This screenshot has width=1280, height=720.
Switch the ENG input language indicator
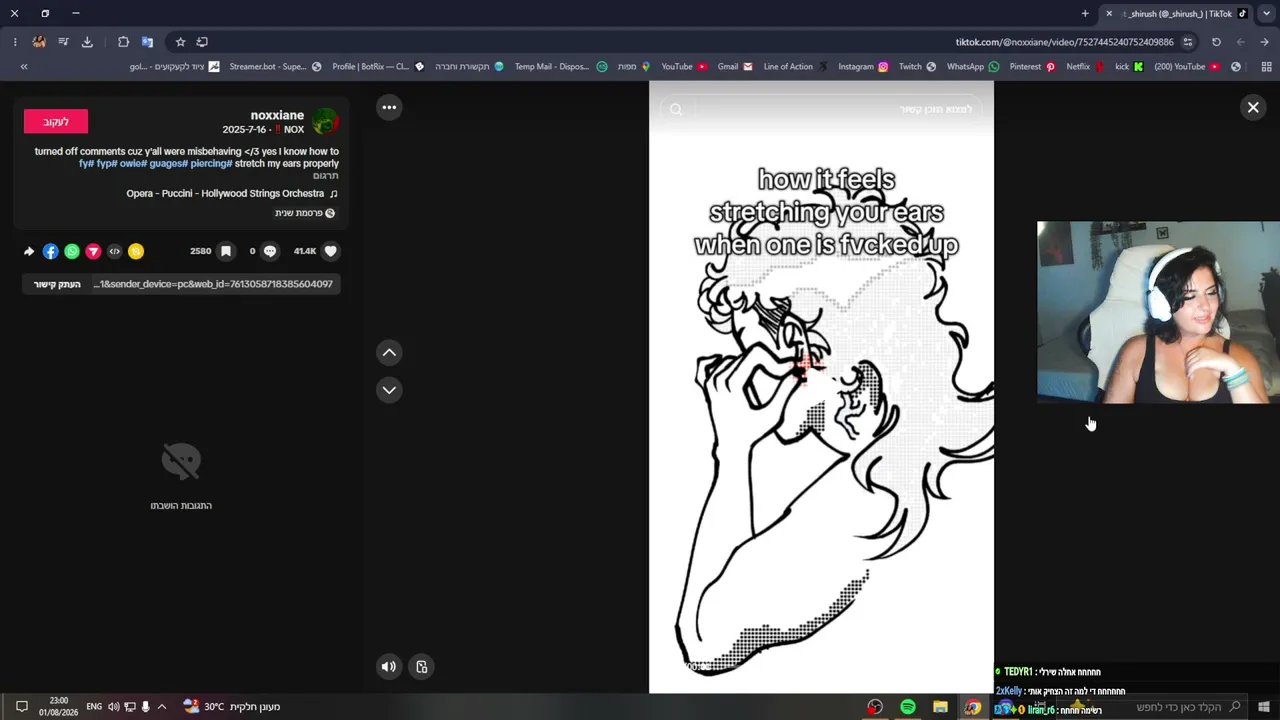click(94, 707)
